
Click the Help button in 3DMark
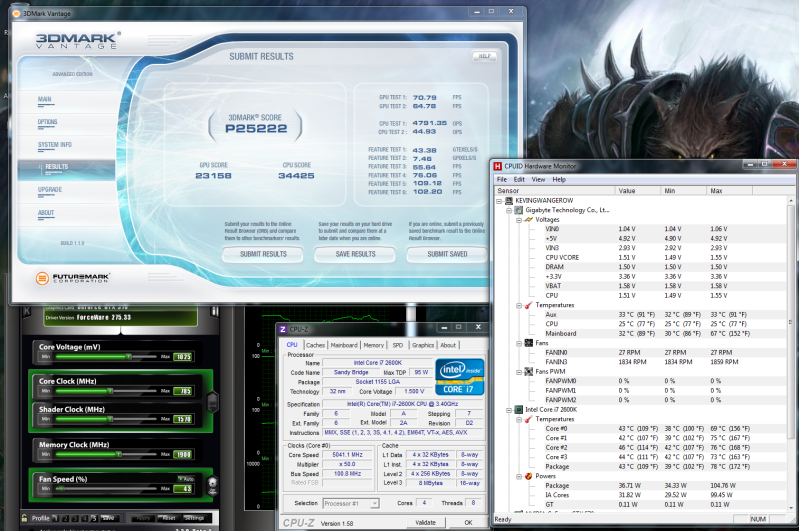click(x=484, y=56)
